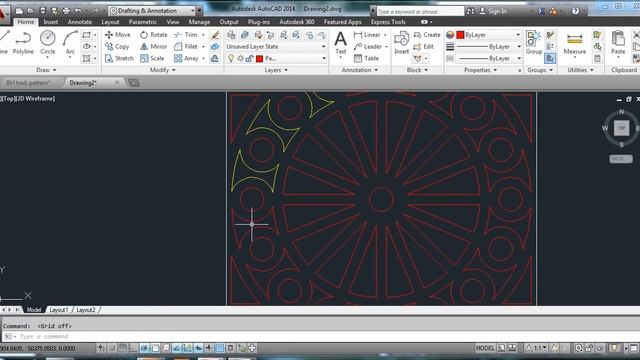
Task: Click the Scale tool
Action: coord(152,58)
